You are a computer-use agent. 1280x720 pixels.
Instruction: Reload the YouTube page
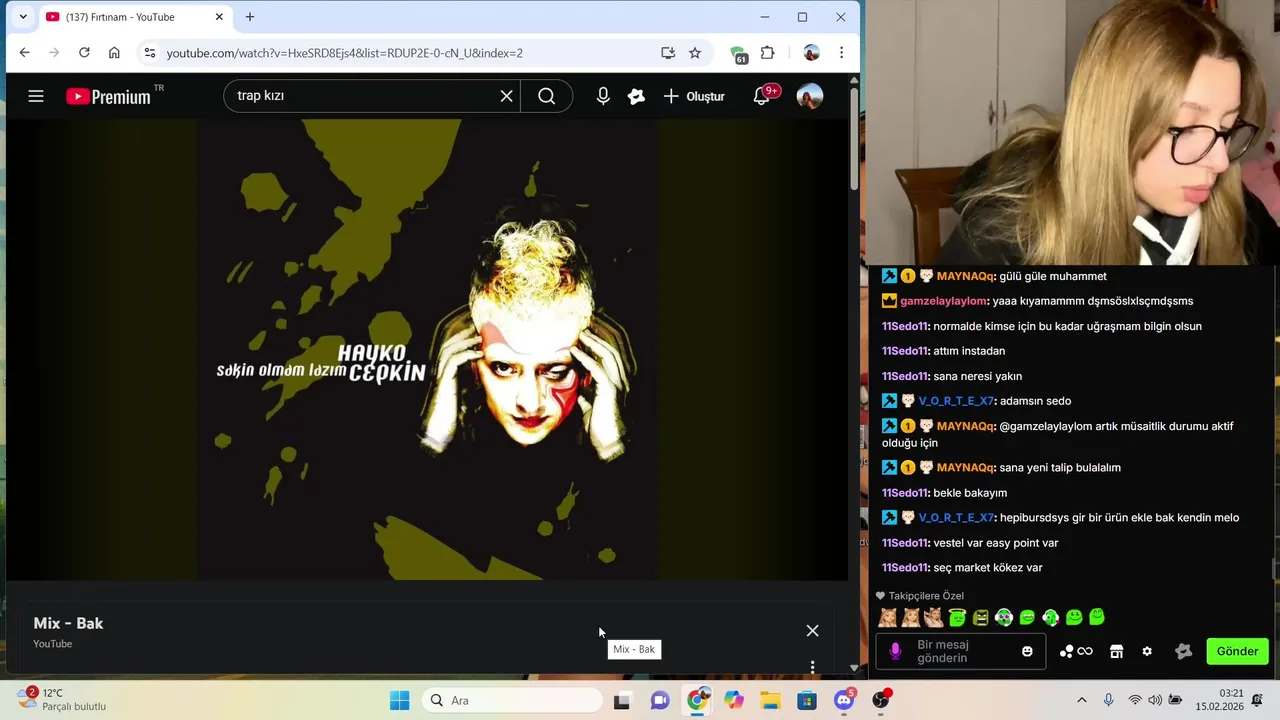tap(84, 53)
